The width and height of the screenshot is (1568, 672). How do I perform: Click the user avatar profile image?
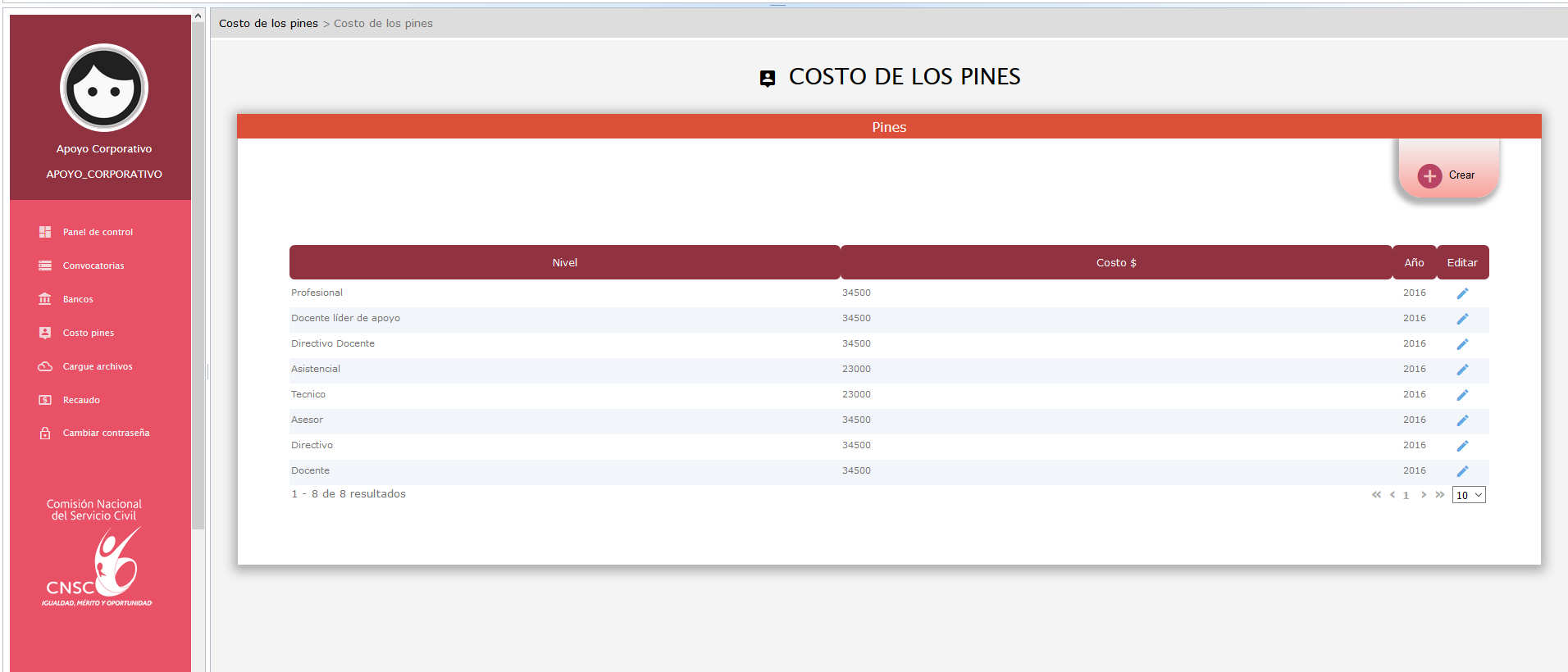click(x=104, y=89)
